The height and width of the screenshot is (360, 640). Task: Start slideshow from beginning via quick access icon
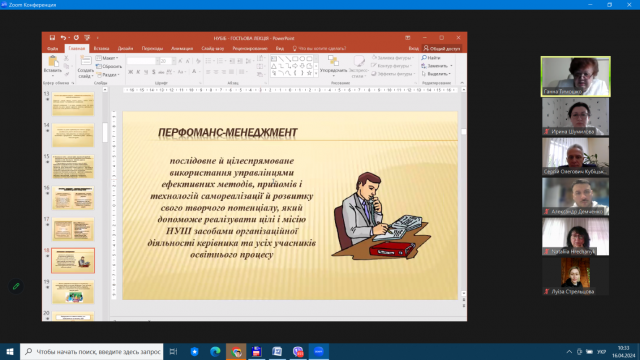point(87,38)
